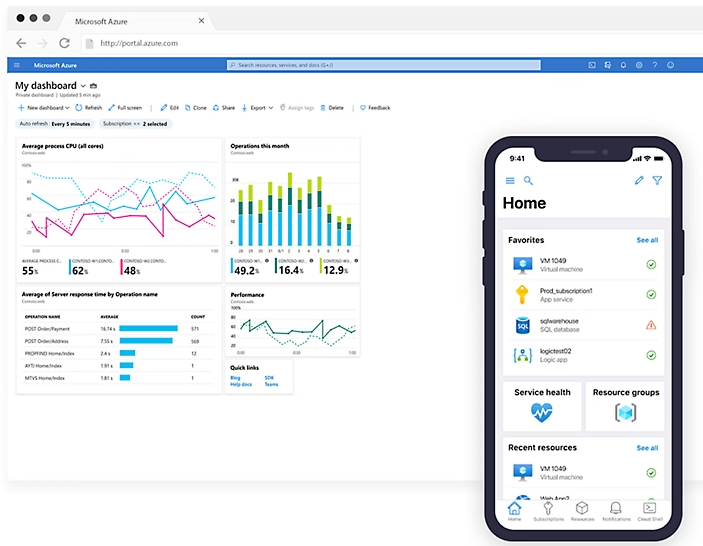Click Assign tags in the toolbar
The height and width of the screenshot is (546, 703).
coord(297,108)
